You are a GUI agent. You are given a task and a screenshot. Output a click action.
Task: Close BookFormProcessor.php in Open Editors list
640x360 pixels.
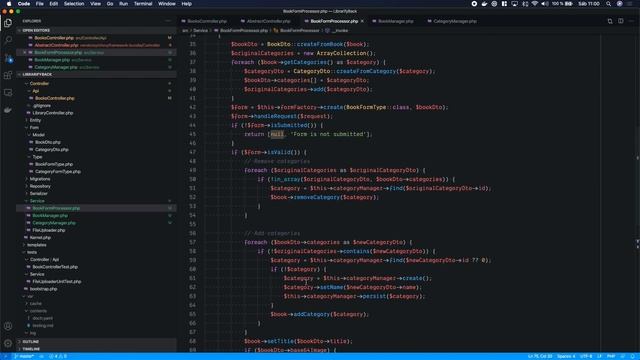pyautogui.click(x=24, y=53)
